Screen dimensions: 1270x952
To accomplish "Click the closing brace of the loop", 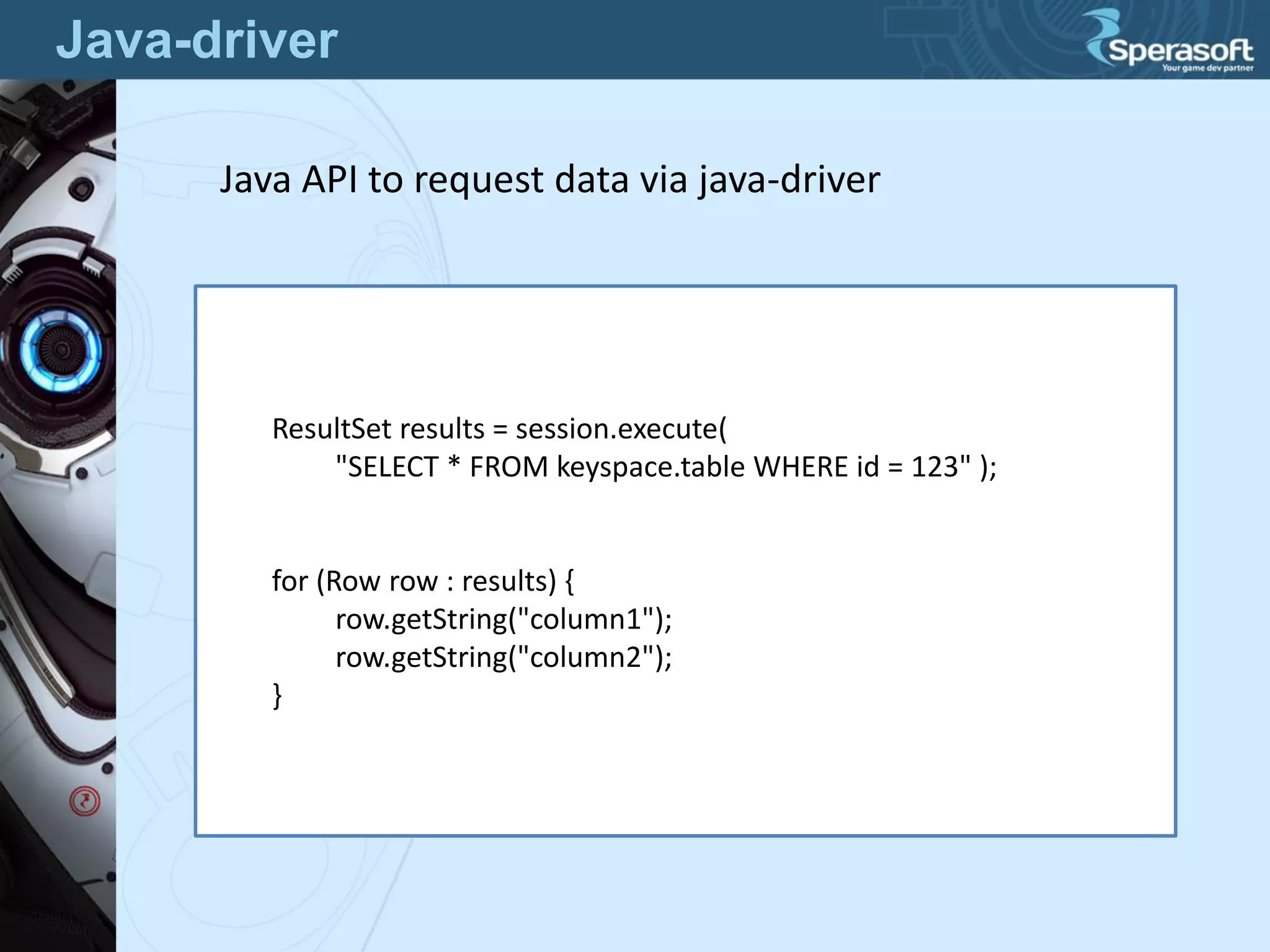I will coord(277,695).
